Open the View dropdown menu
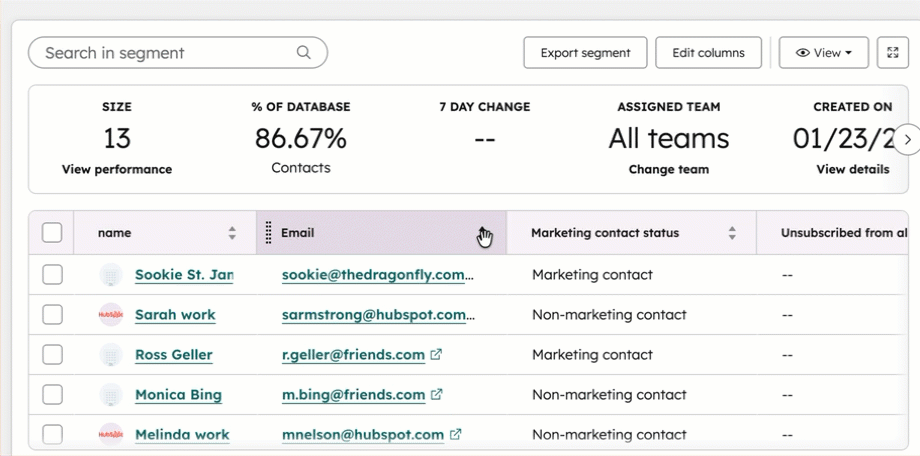 tap(824, 53)
